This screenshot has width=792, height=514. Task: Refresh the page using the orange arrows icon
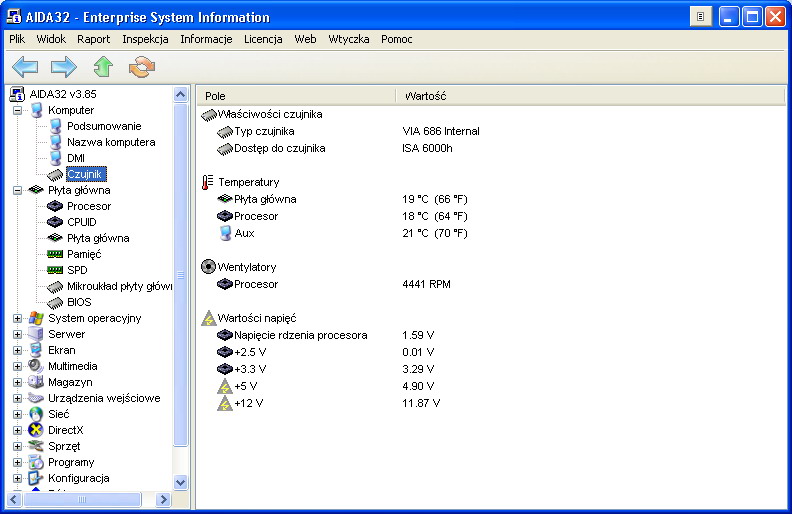coord(141,67)
